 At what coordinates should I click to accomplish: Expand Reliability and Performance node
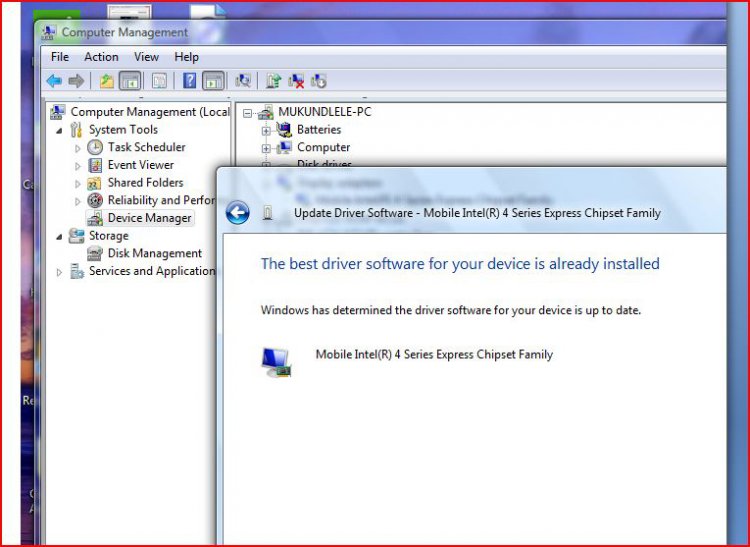[77, 201]
